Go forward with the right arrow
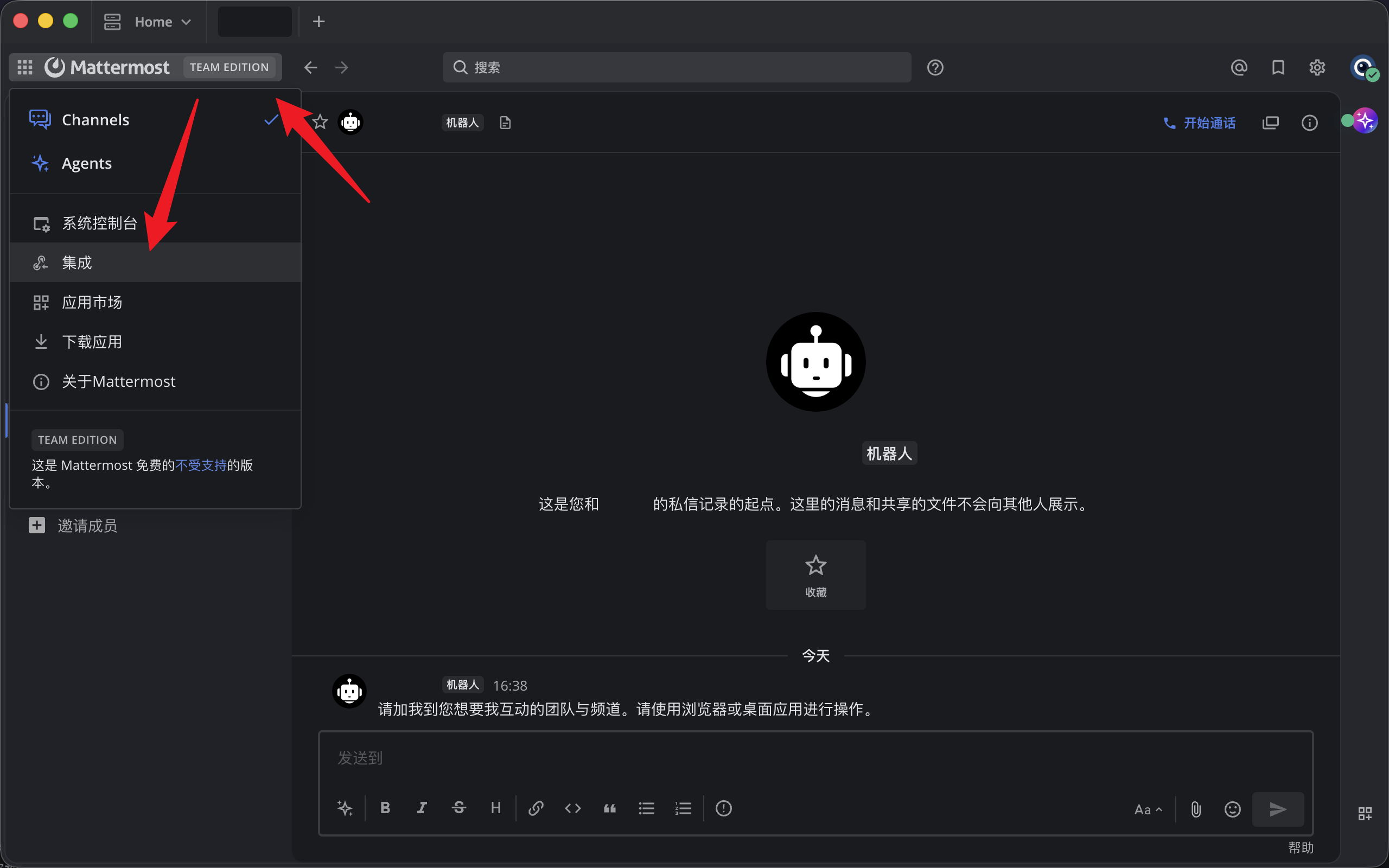Image resolution: width=1389 pixels, height=868 pixels. click(341, 67)
